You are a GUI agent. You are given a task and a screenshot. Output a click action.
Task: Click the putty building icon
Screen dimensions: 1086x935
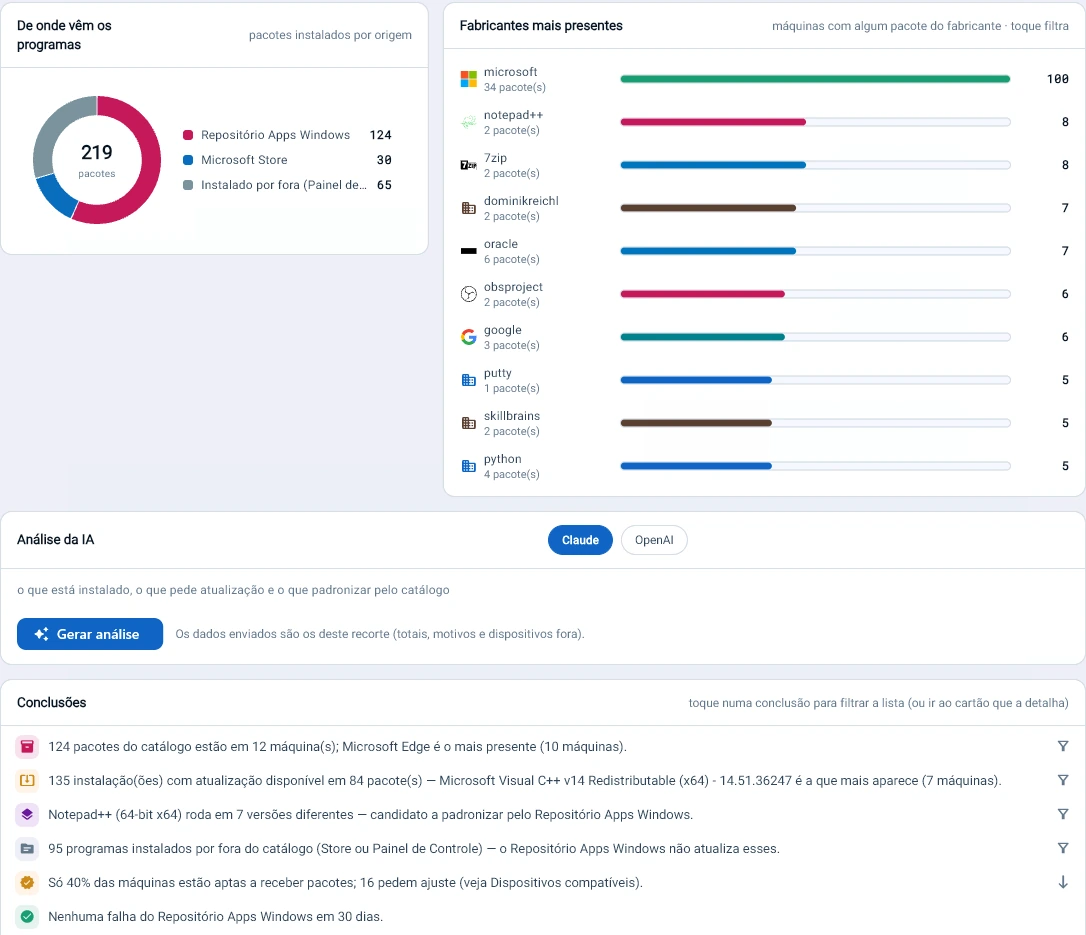click(x=468, y=380)
